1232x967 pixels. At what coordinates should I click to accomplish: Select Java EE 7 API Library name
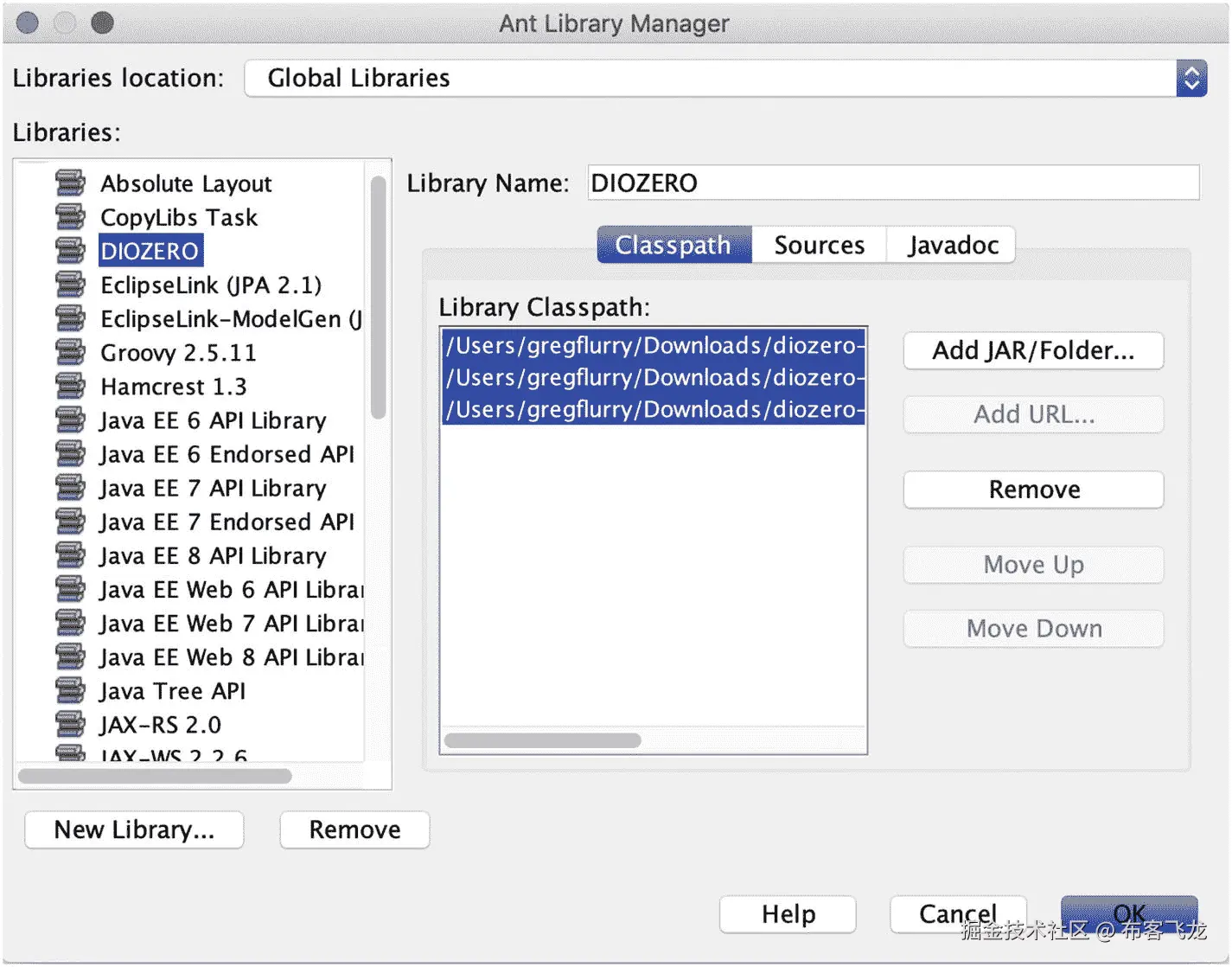click(213, 488)
